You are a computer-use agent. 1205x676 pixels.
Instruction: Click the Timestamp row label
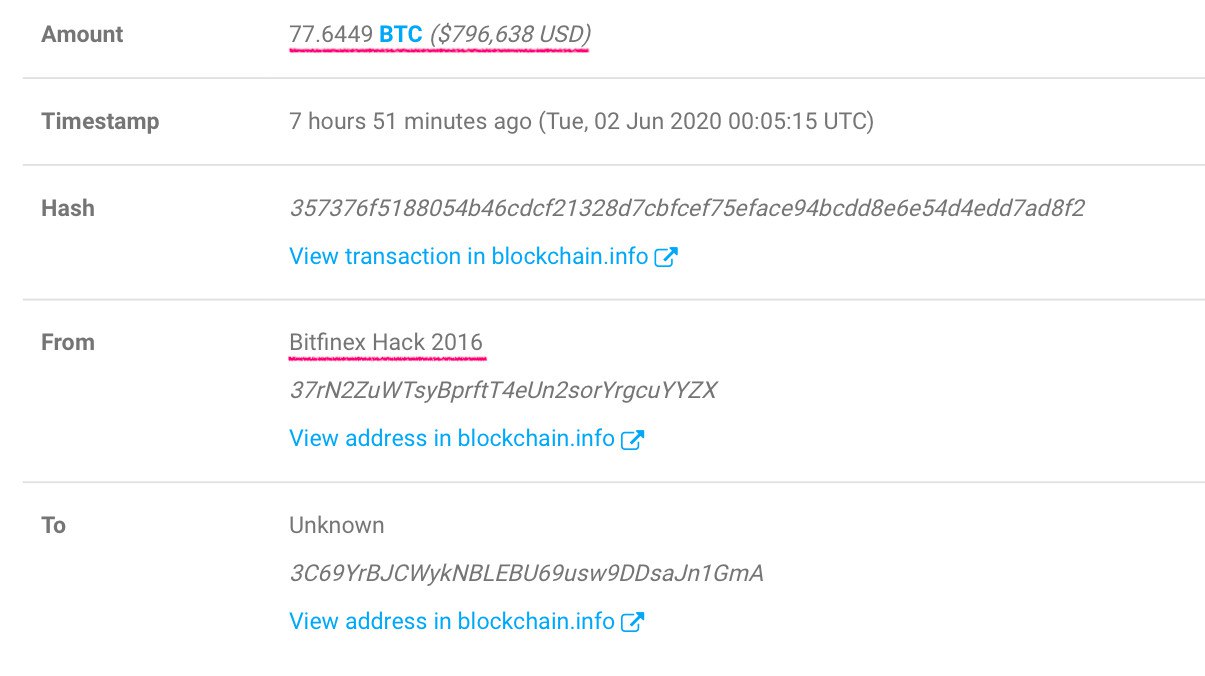click(x=100, y=122)
